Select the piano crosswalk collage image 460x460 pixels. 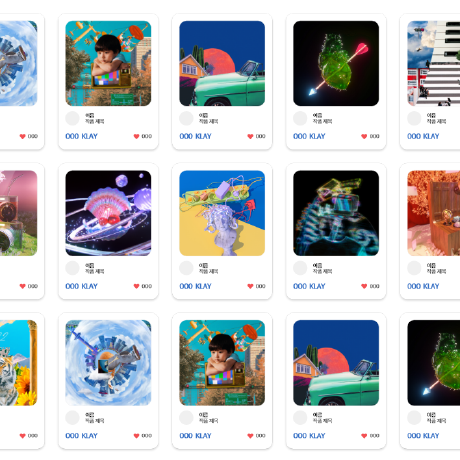click(x=434, y=63)
